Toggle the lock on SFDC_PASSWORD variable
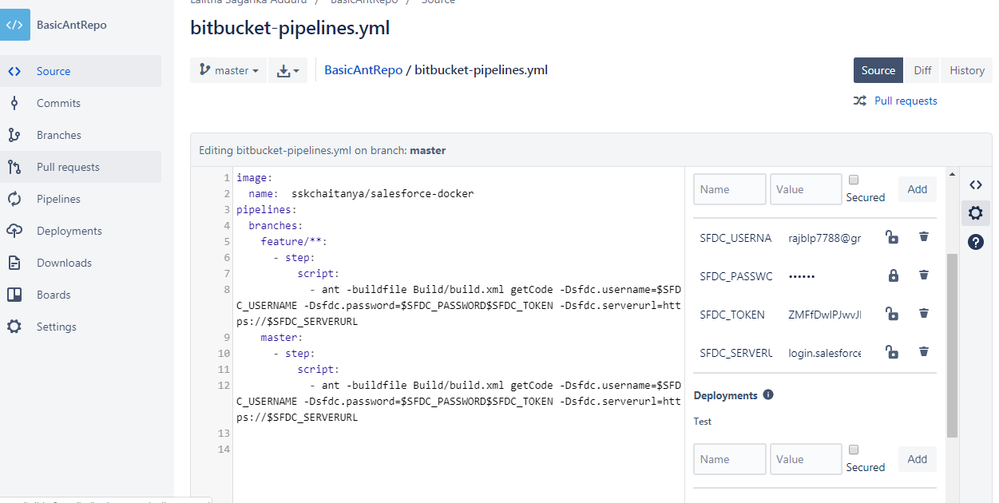Screen dimensions: 999x503 [x=893, y=275]
